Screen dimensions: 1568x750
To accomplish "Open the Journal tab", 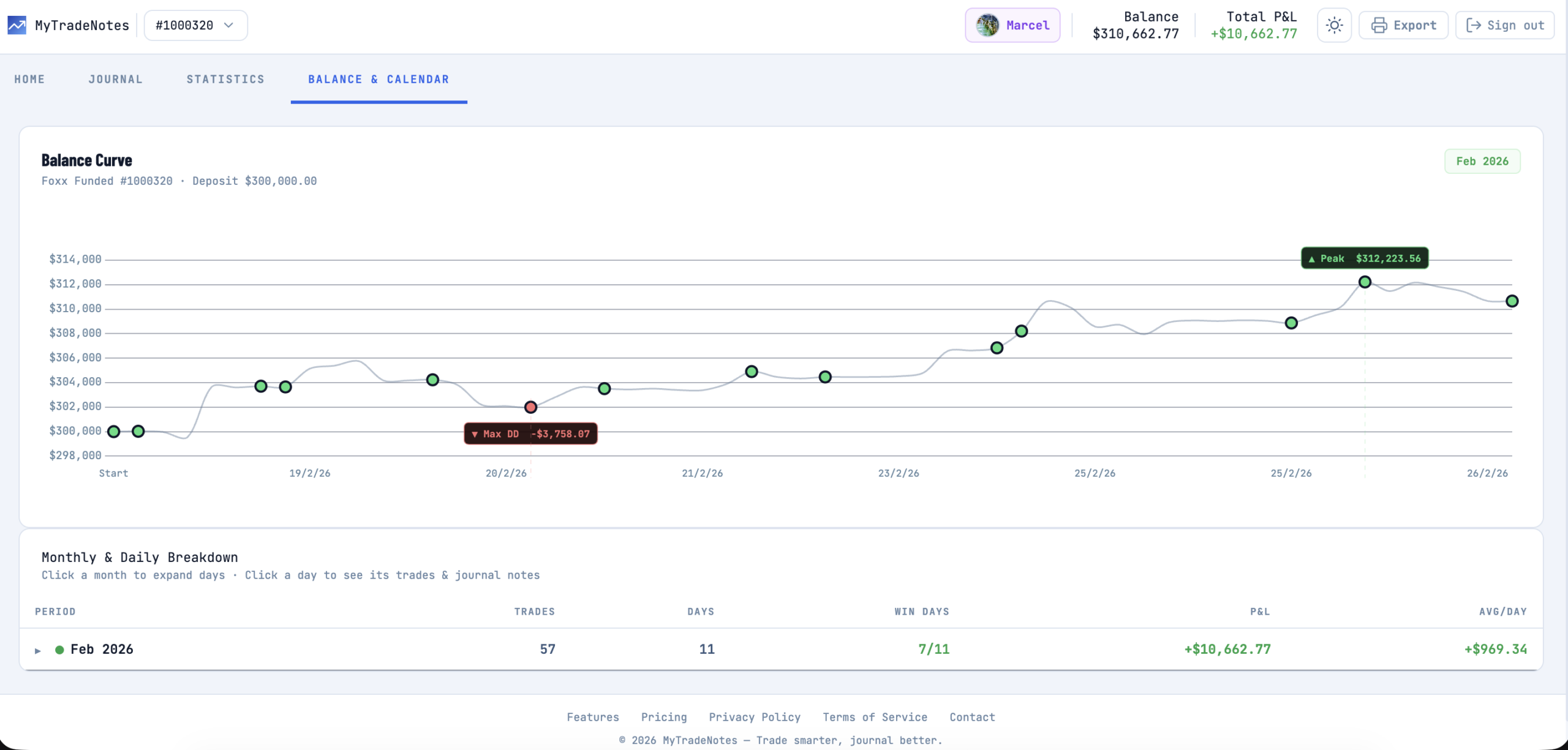I will pos(116,80).
